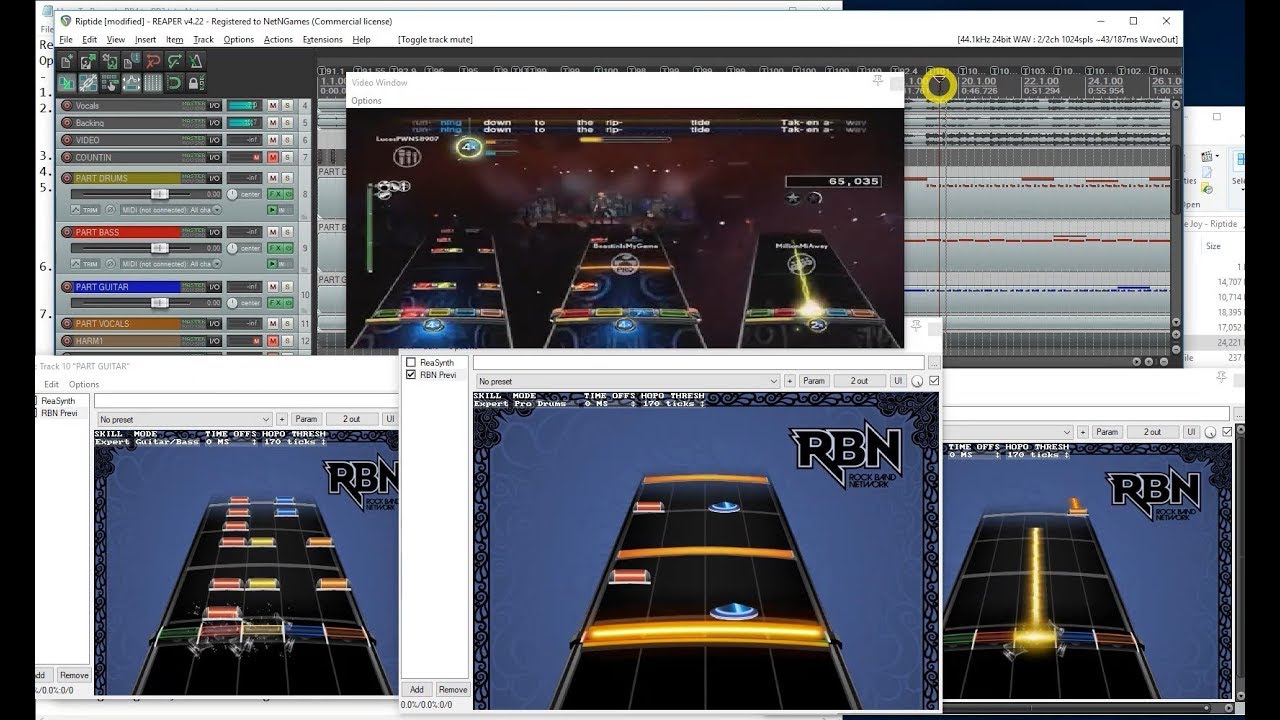Image resolution: width=1280 pixels, height=720 pixels.
Task: Arm the PART DRUMS track for recording
Action: tap(67, 178)
